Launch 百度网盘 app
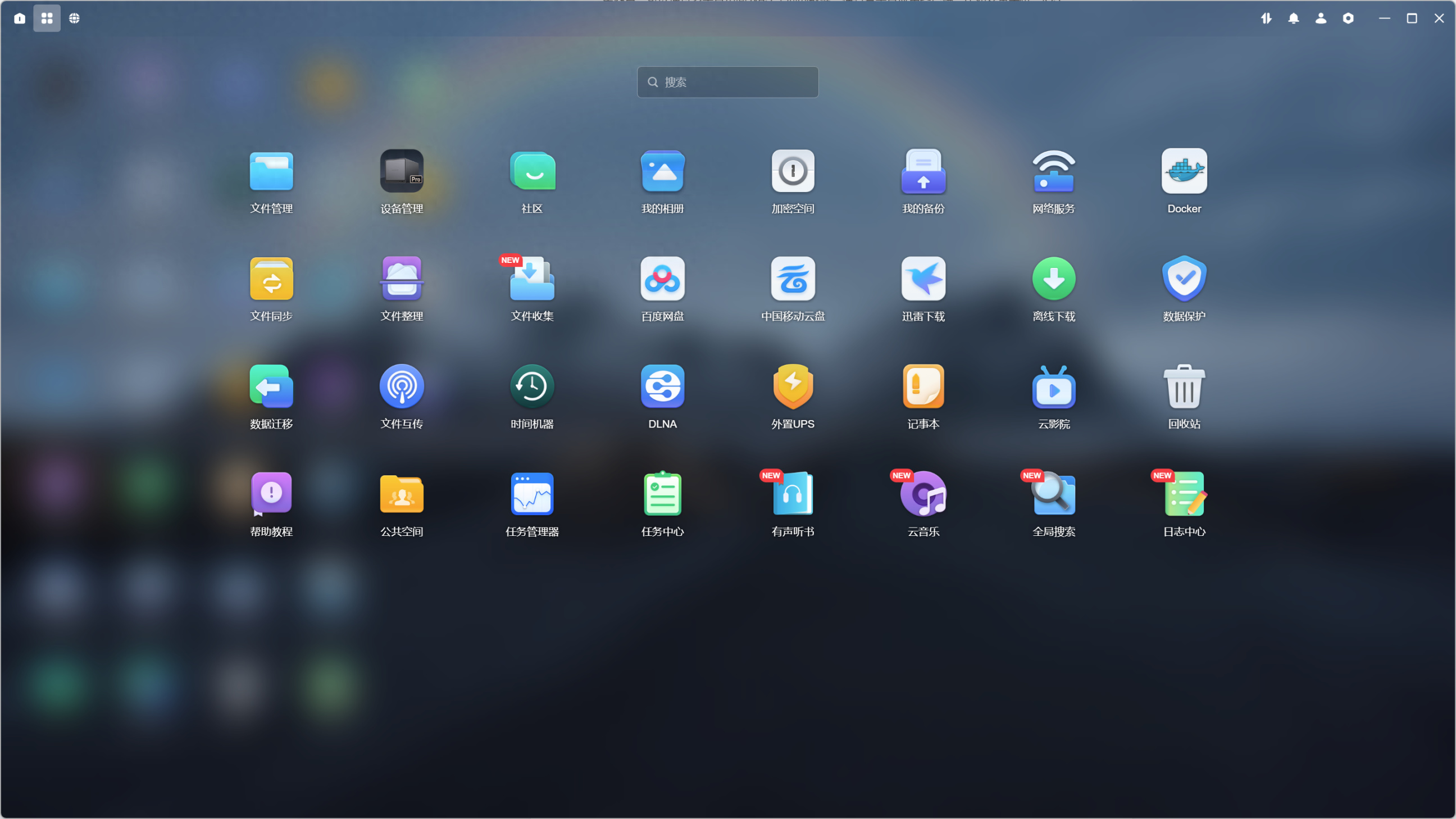 tap(662, 279)
